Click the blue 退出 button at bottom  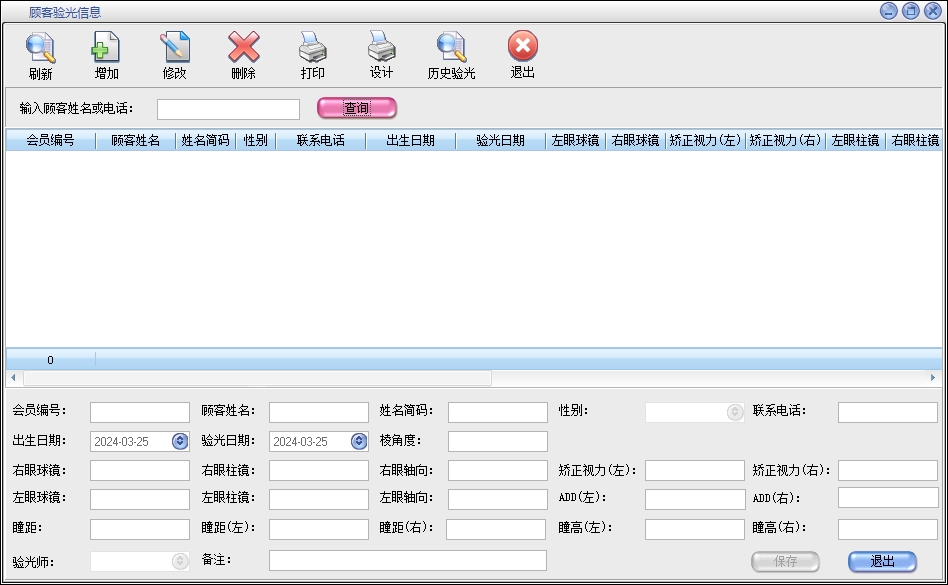pos(882,562)
